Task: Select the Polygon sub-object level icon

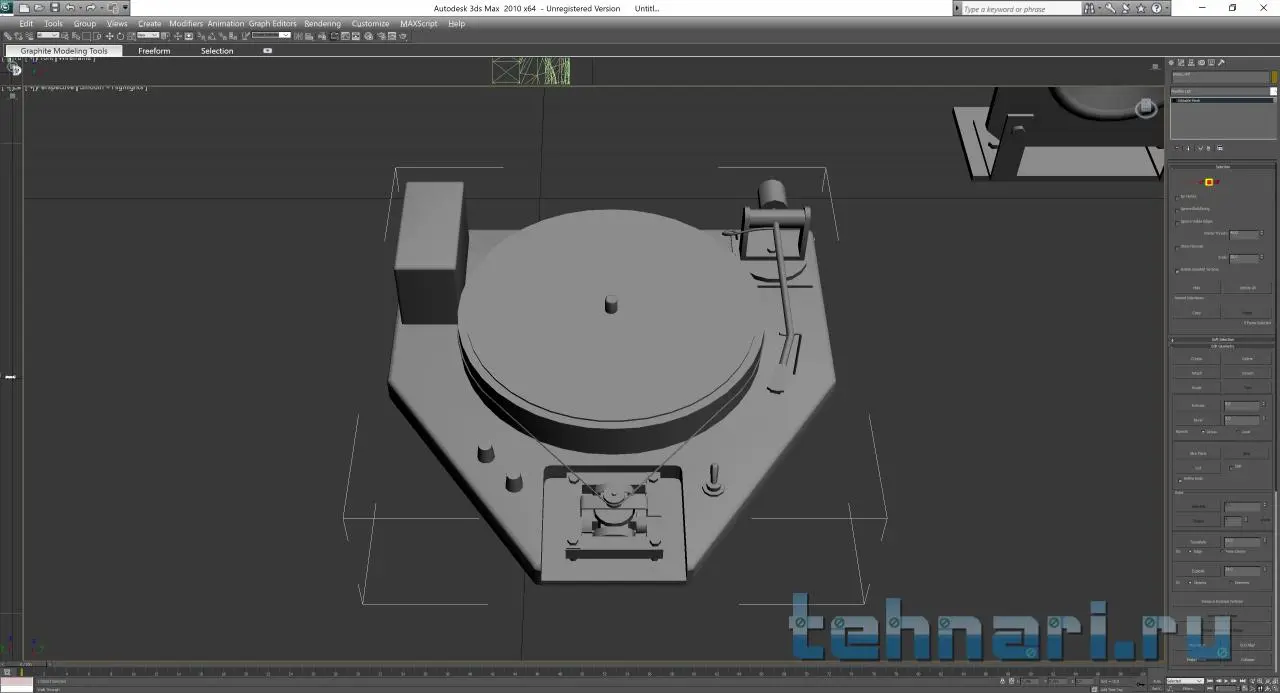Action: [1209, 182]
